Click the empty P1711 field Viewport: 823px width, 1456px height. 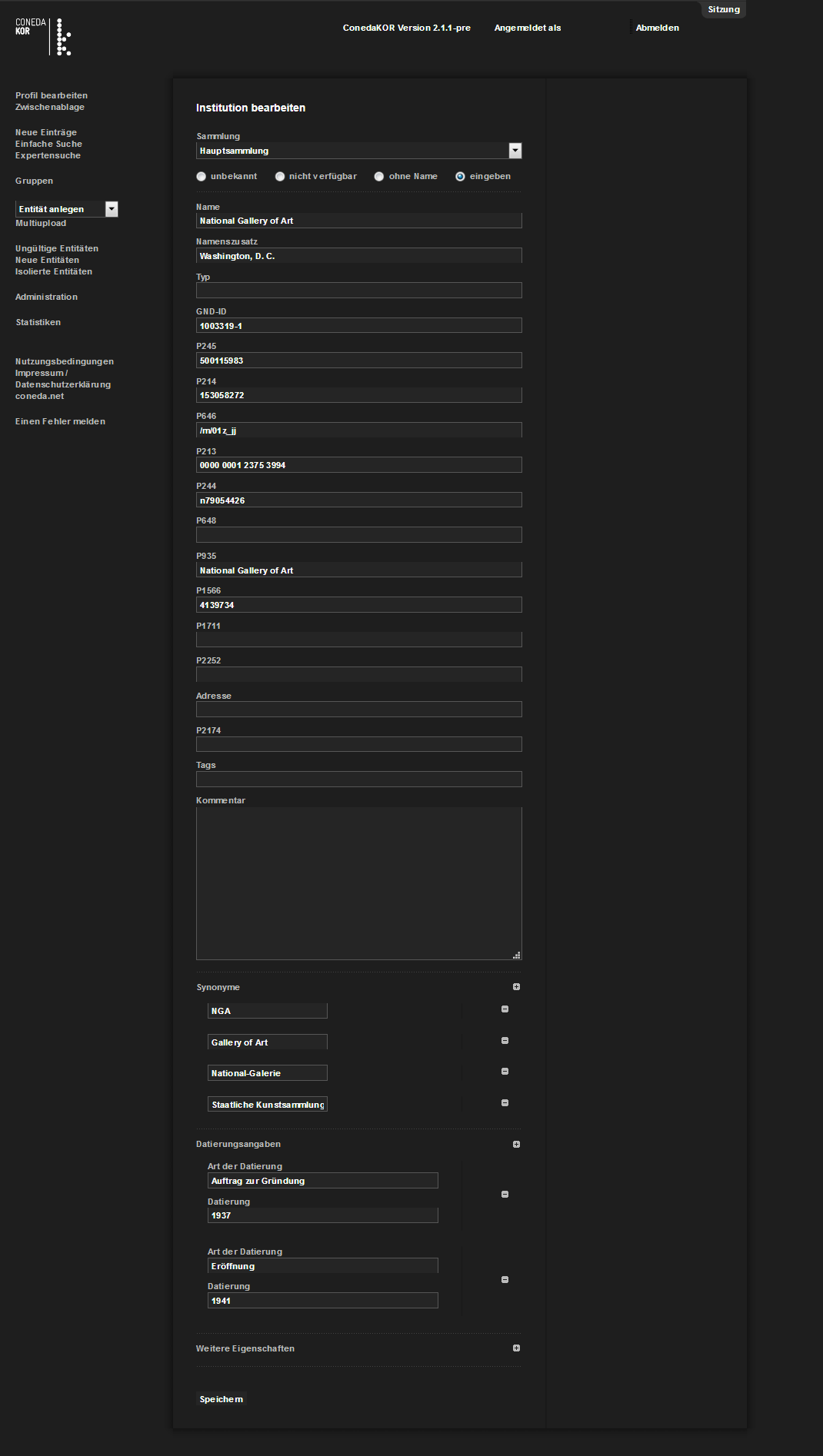pos(359,640)
